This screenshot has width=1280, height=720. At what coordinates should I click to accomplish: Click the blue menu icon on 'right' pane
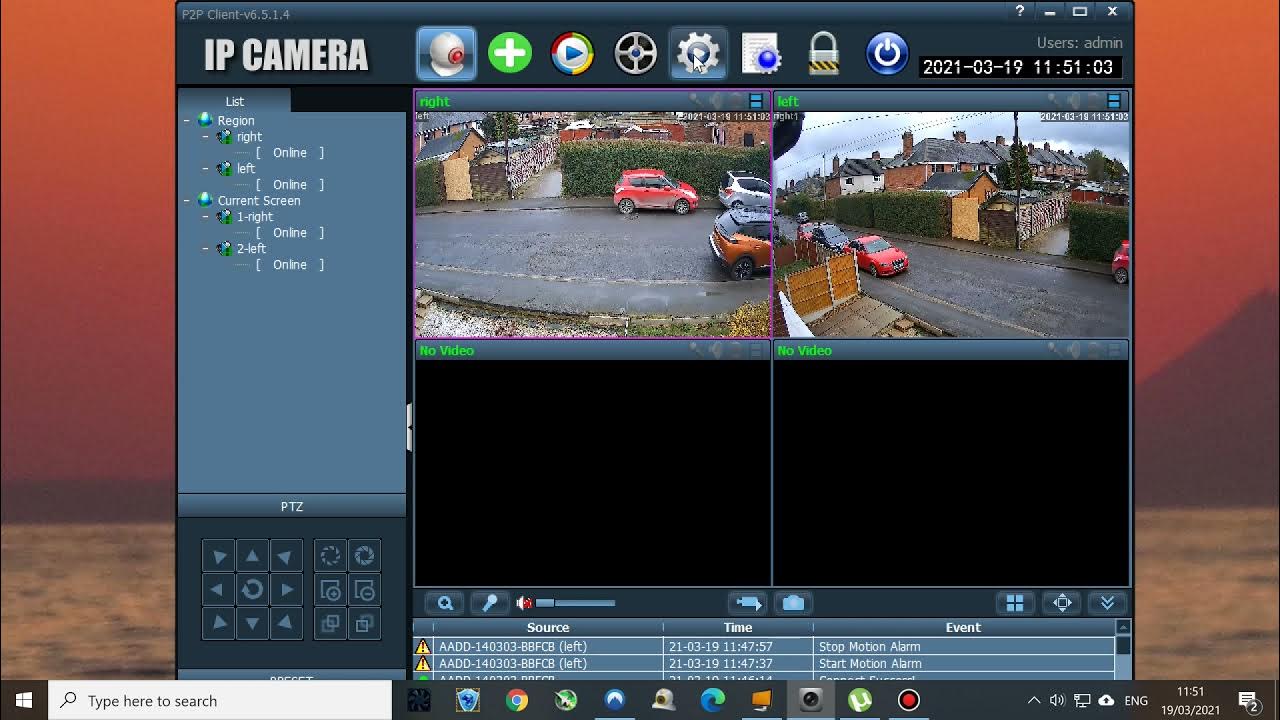[756, 101]
